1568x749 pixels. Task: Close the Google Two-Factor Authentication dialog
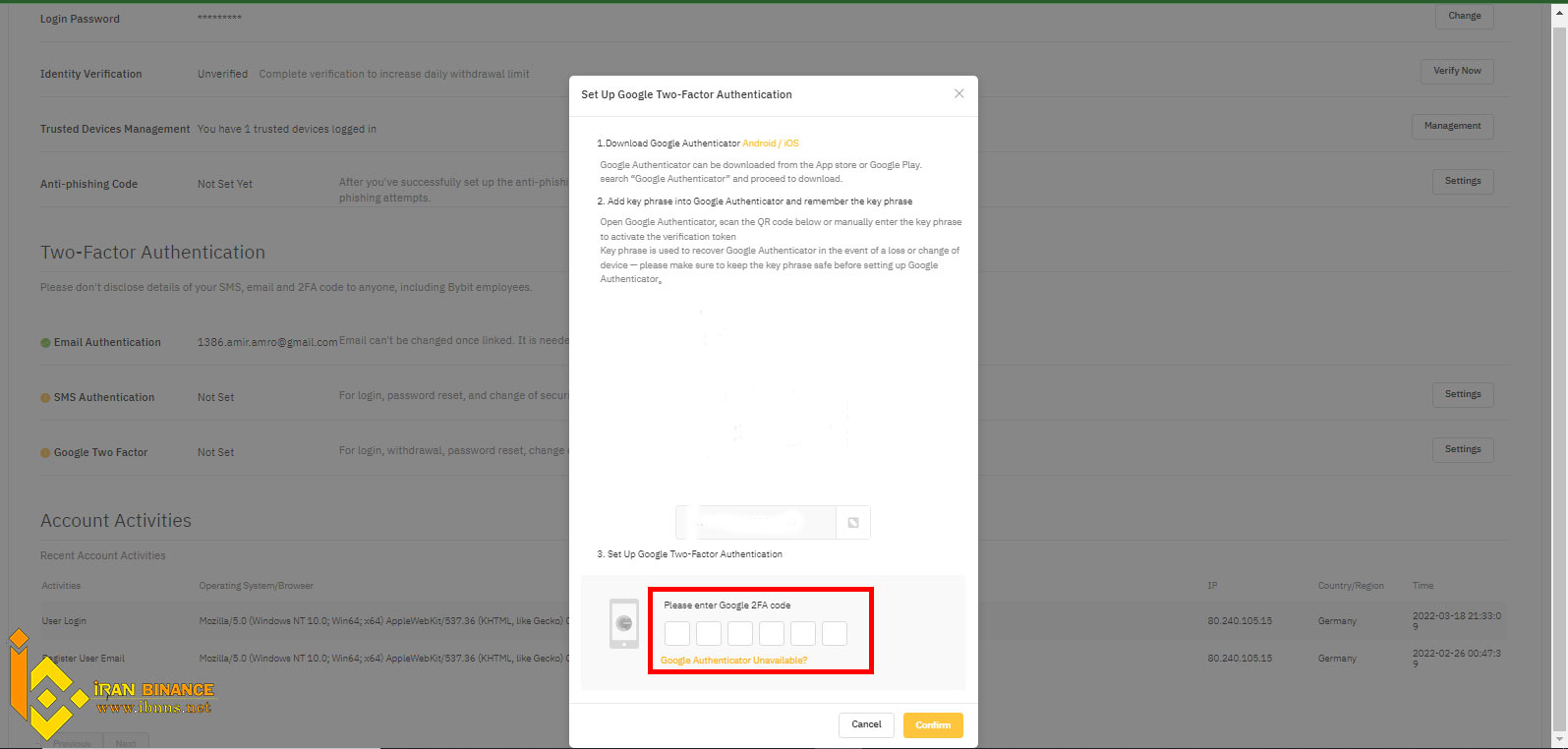958,93
